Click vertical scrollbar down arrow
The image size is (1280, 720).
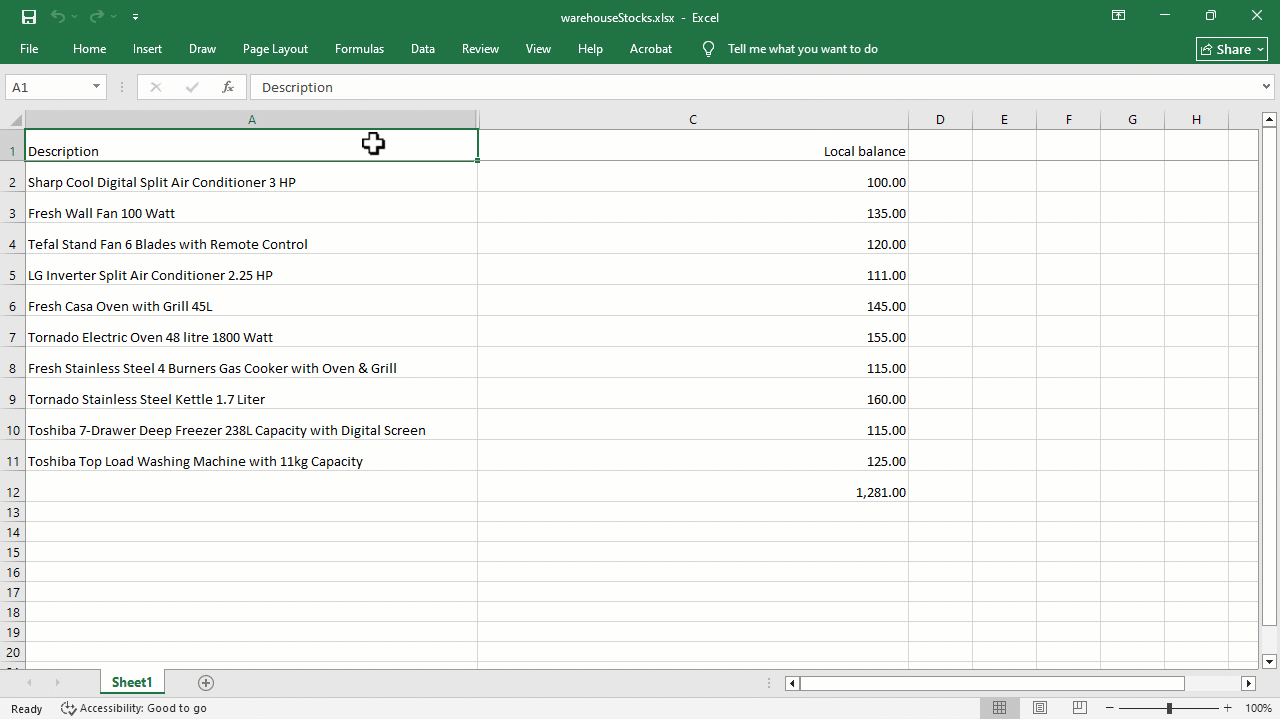click(x=1269, y=661)
